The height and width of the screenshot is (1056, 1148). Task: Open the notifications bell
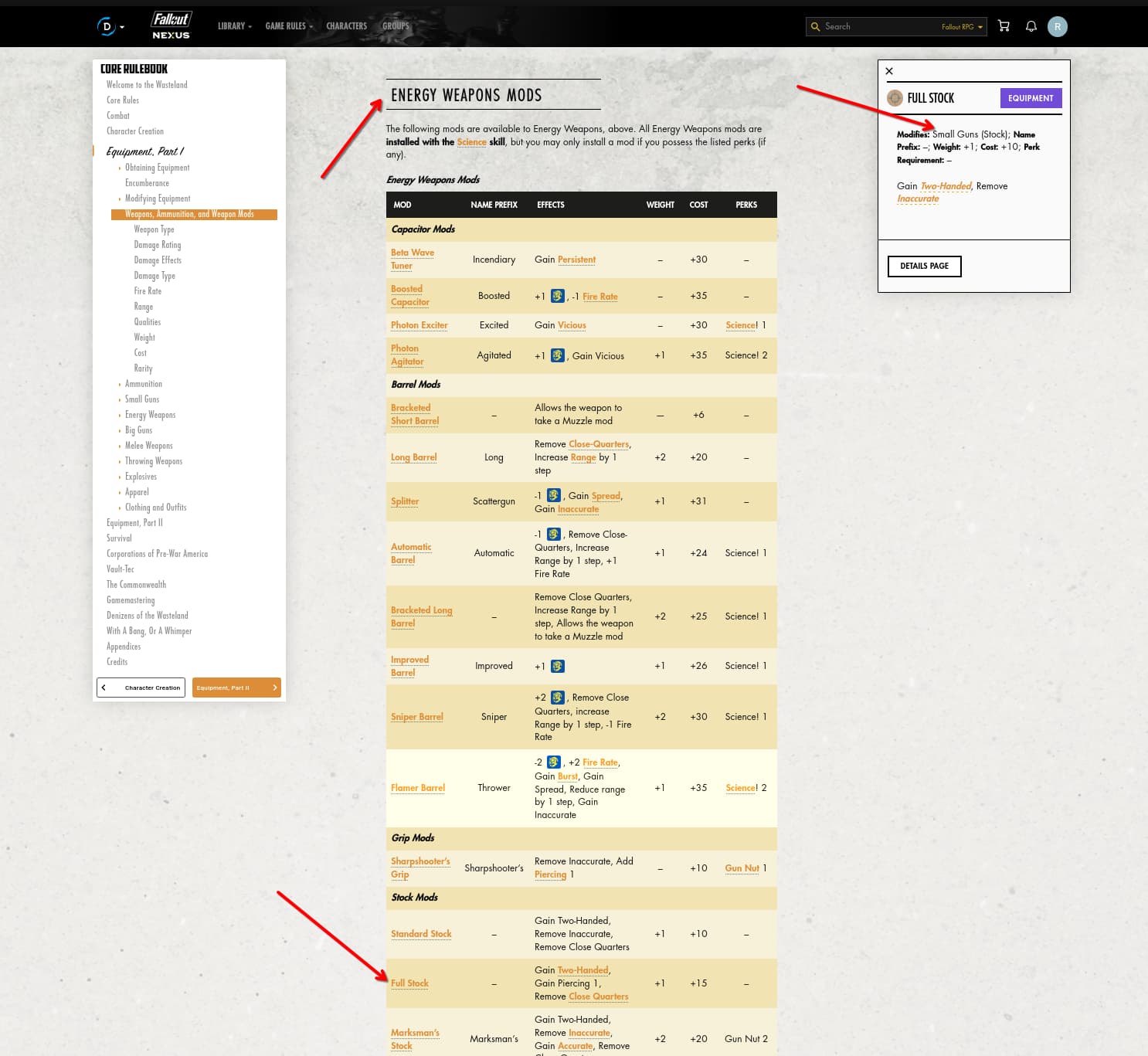pos(1031,26)
